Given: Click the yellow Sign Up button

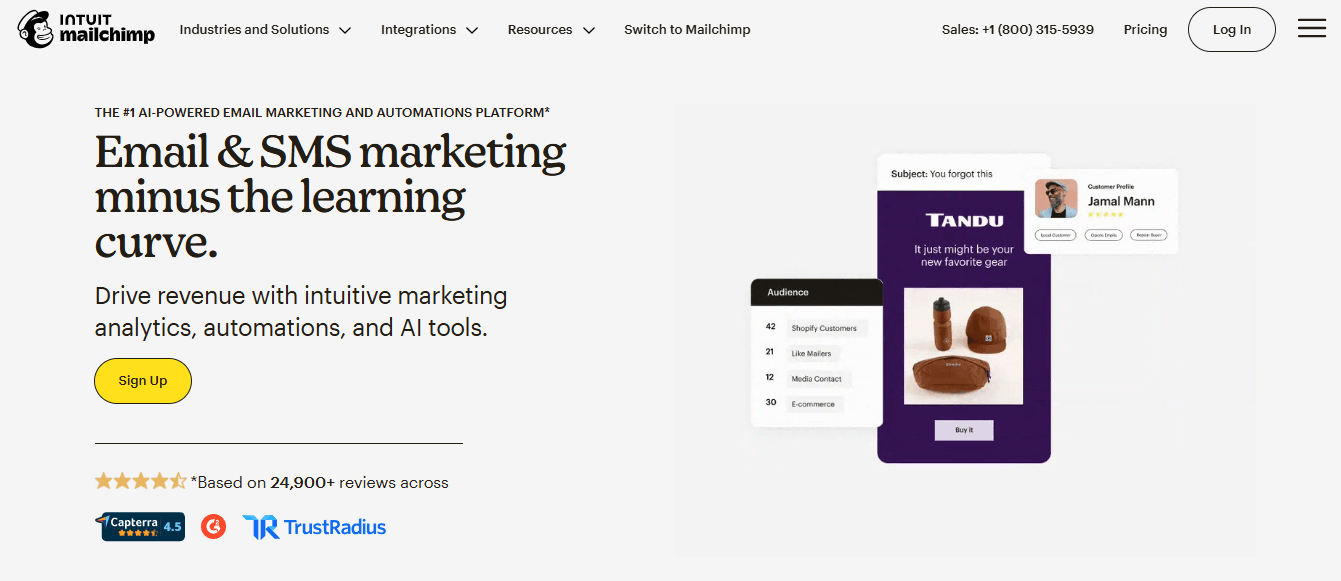Looking at the screenshot, I should tap(143, 381).
